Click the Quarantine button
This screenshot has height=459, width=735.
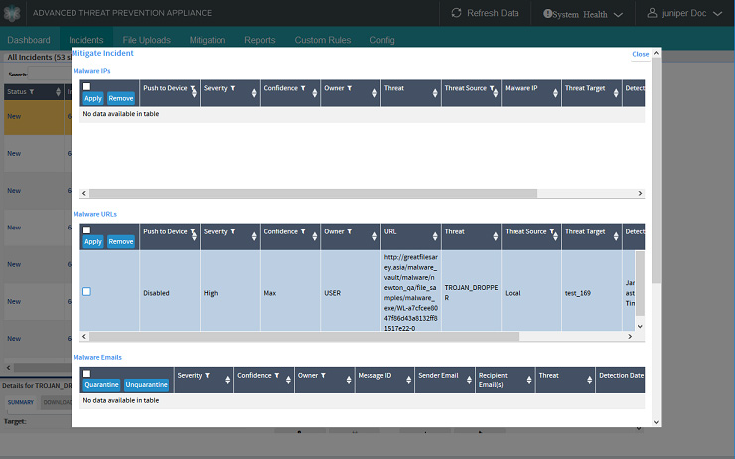pyautogui.click(x=101, y=384)
